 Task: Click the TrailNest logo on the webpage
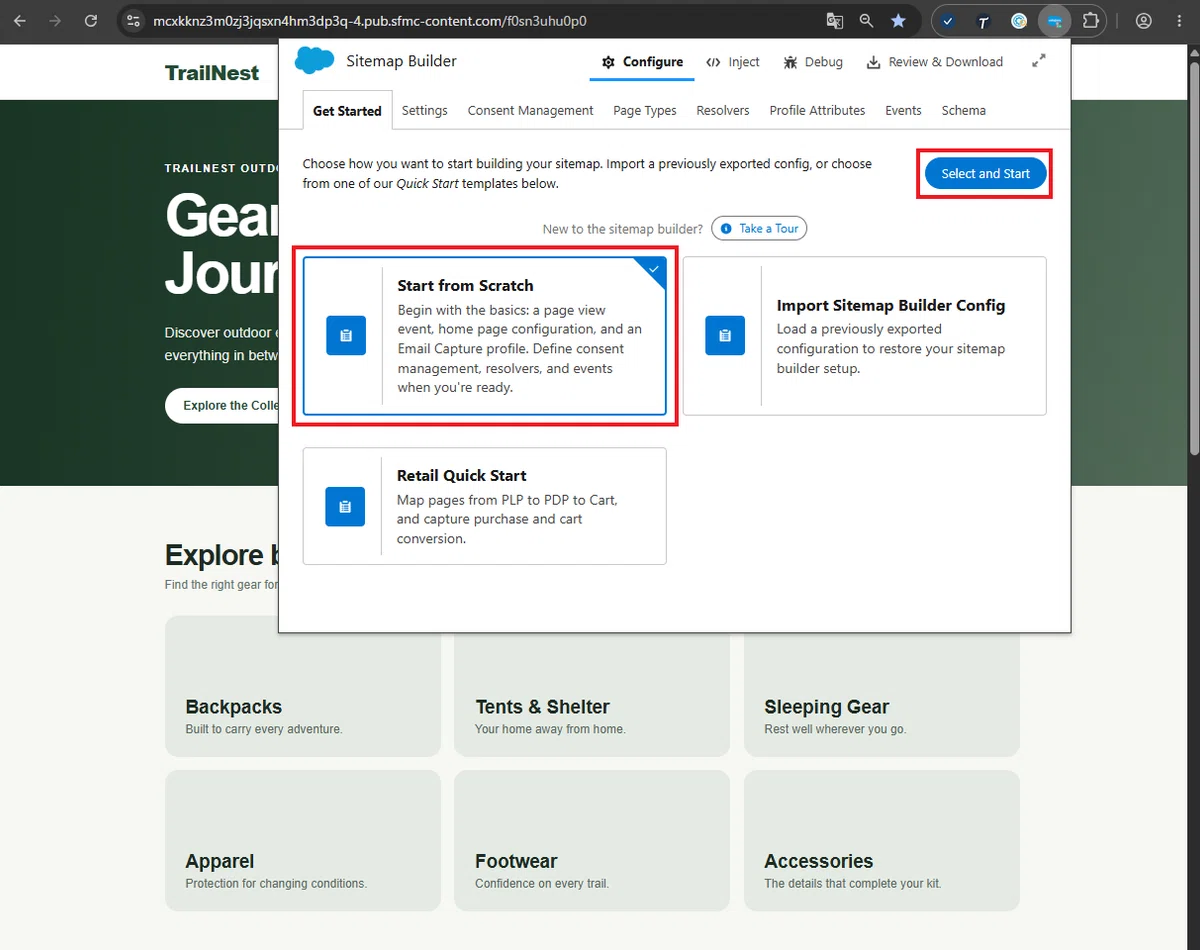[212, 73]
